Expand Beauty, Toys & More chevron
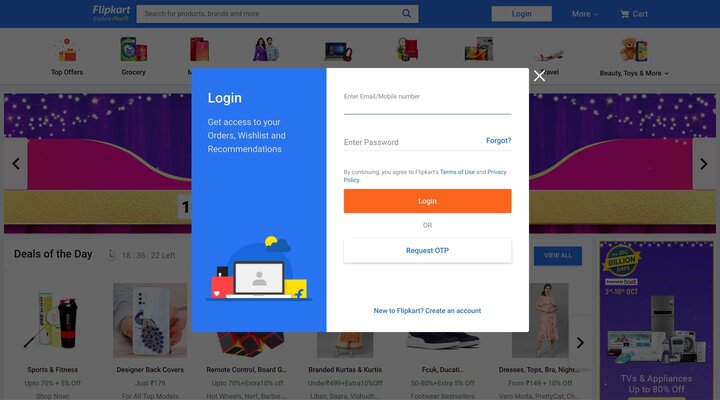 tap(666, 73)
